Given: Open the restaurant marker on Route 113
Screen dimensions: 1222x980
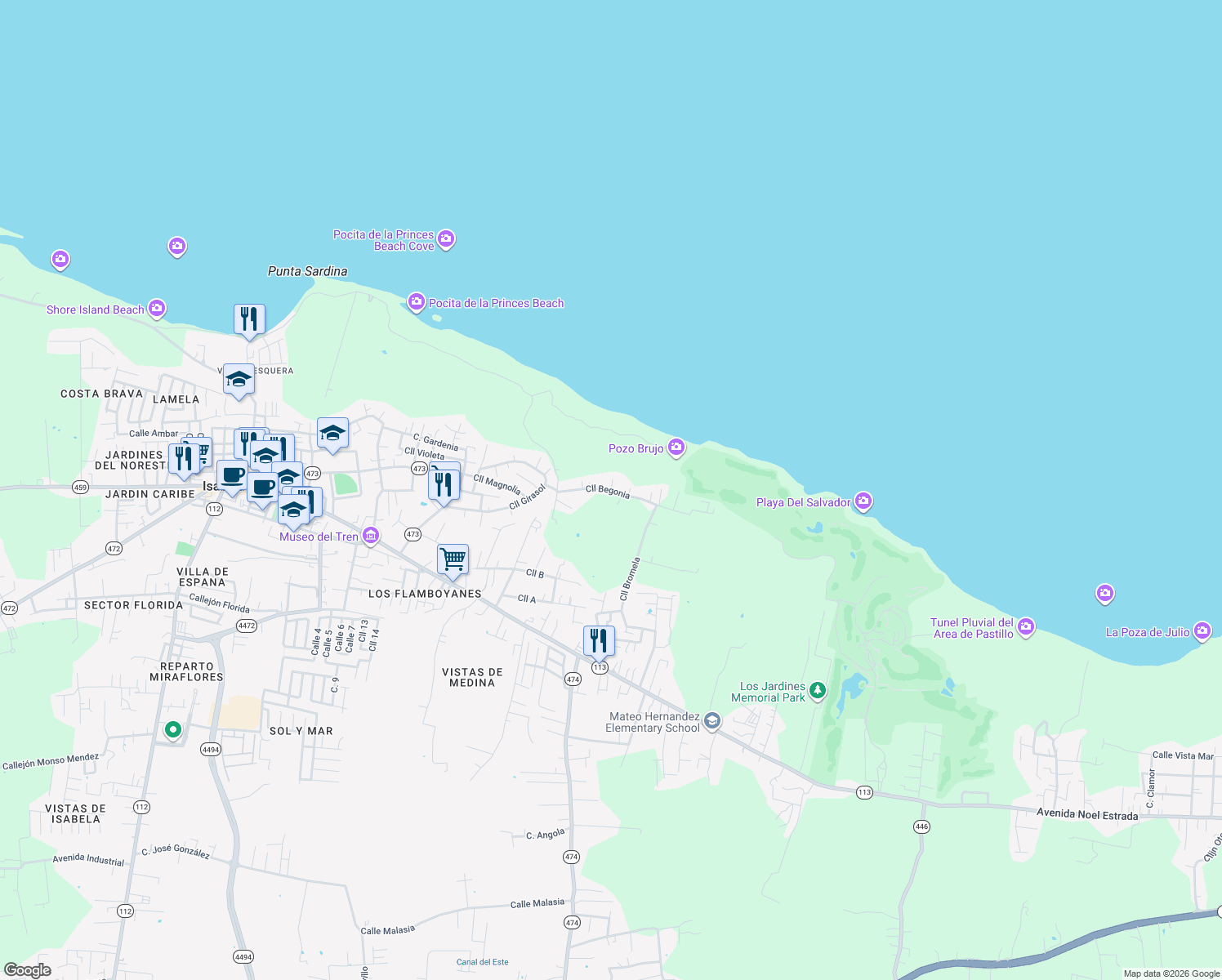Looking at the screenshot, I should pyautogui.click(x=599, y=639).
